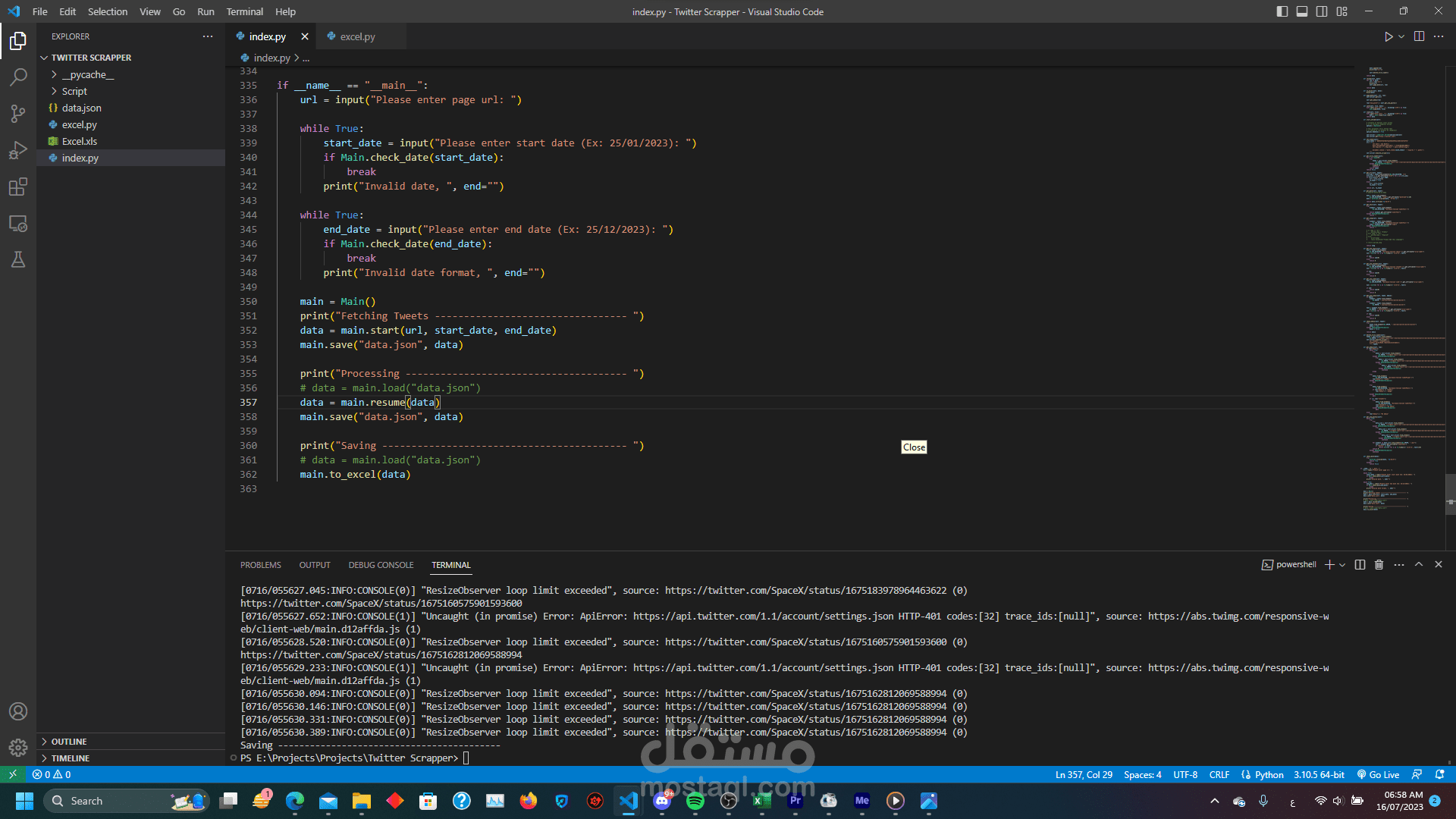Toggle the primary side bar layout icon
The width and height of the screenshot is (1456, 819).
pos(1282,11)
